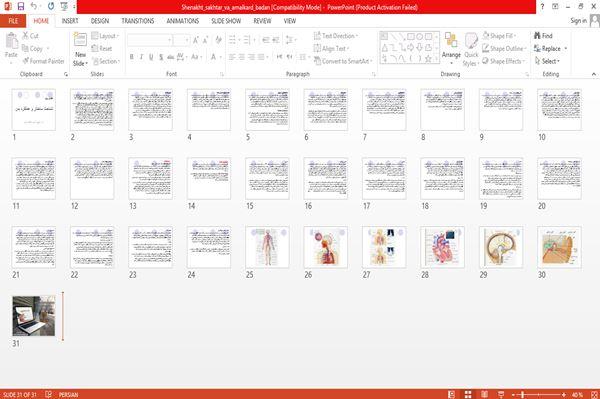Select slide 25 thumbnail with body diagram
The image size is (600, 399).
point(267,247)
